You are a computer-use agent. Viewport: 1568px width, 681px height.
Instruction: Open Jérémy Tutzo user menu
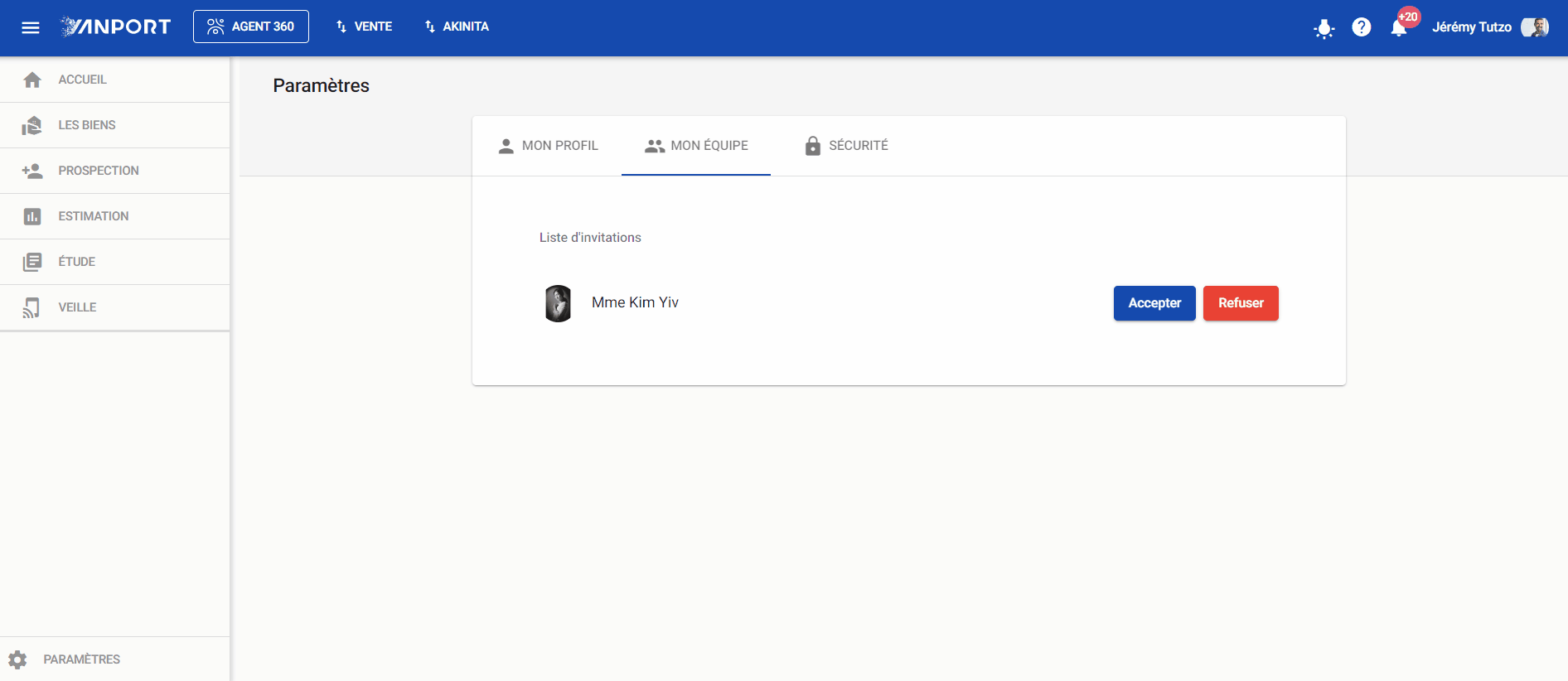tap(1472, 27)
